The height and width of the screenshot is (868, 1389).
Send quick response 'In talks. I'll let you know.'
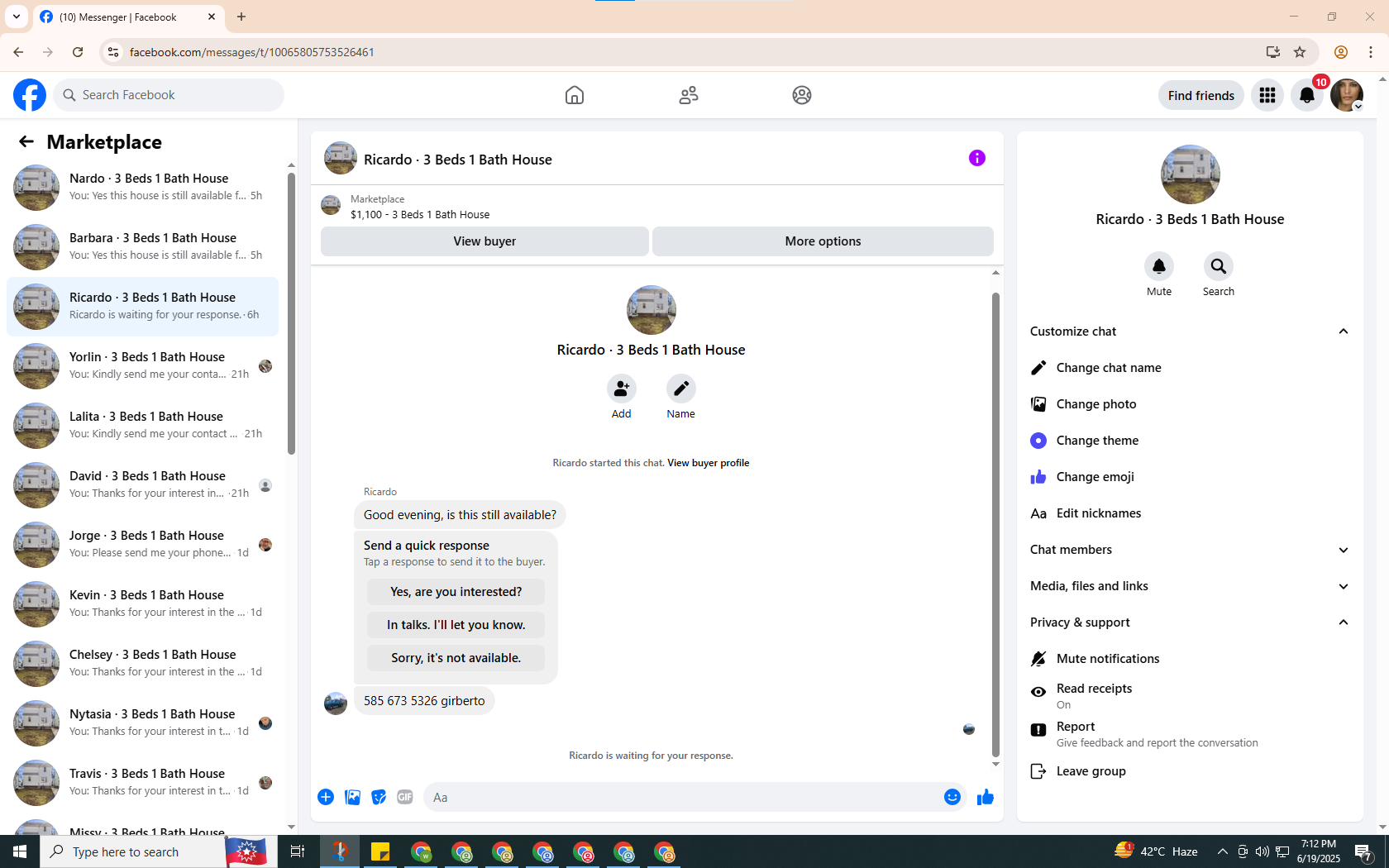click(456, 625)
